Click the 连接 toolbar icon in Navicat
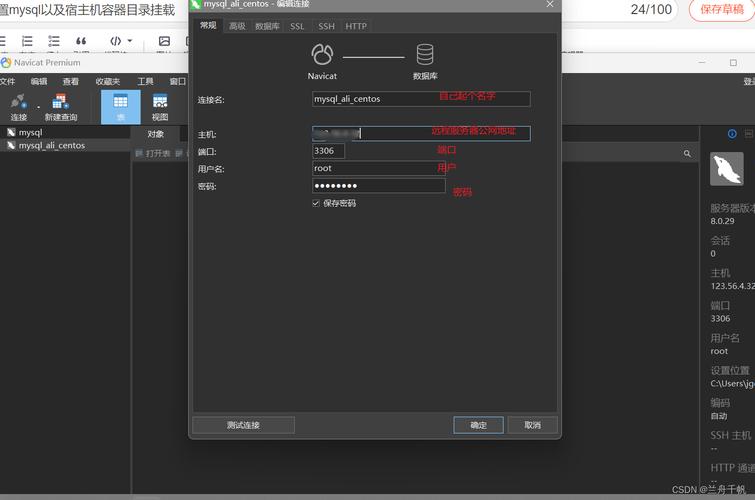 [18, 102]
